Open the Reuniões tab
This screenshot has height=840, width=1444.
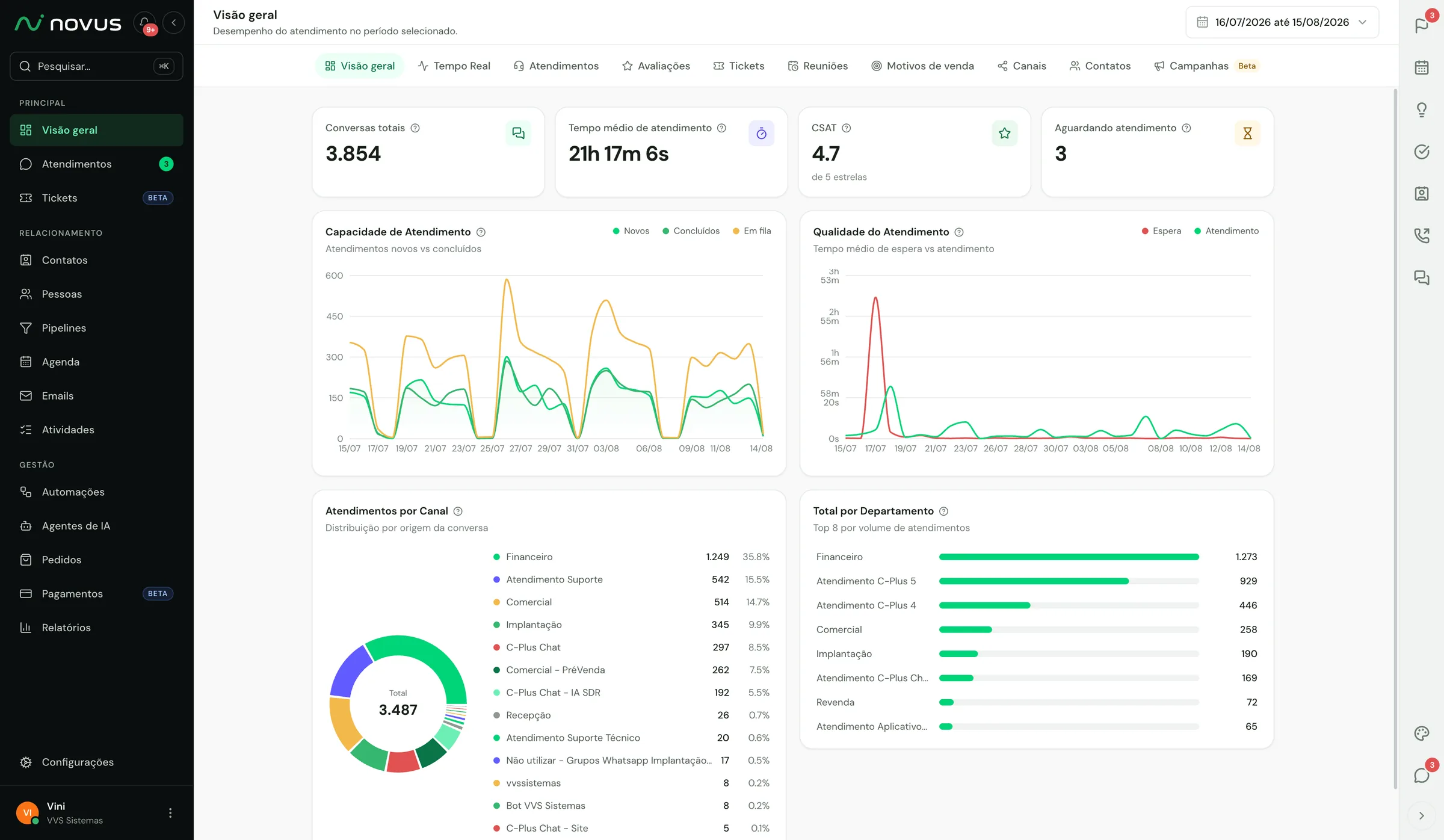pyautogui.click(x=818, y=66)
